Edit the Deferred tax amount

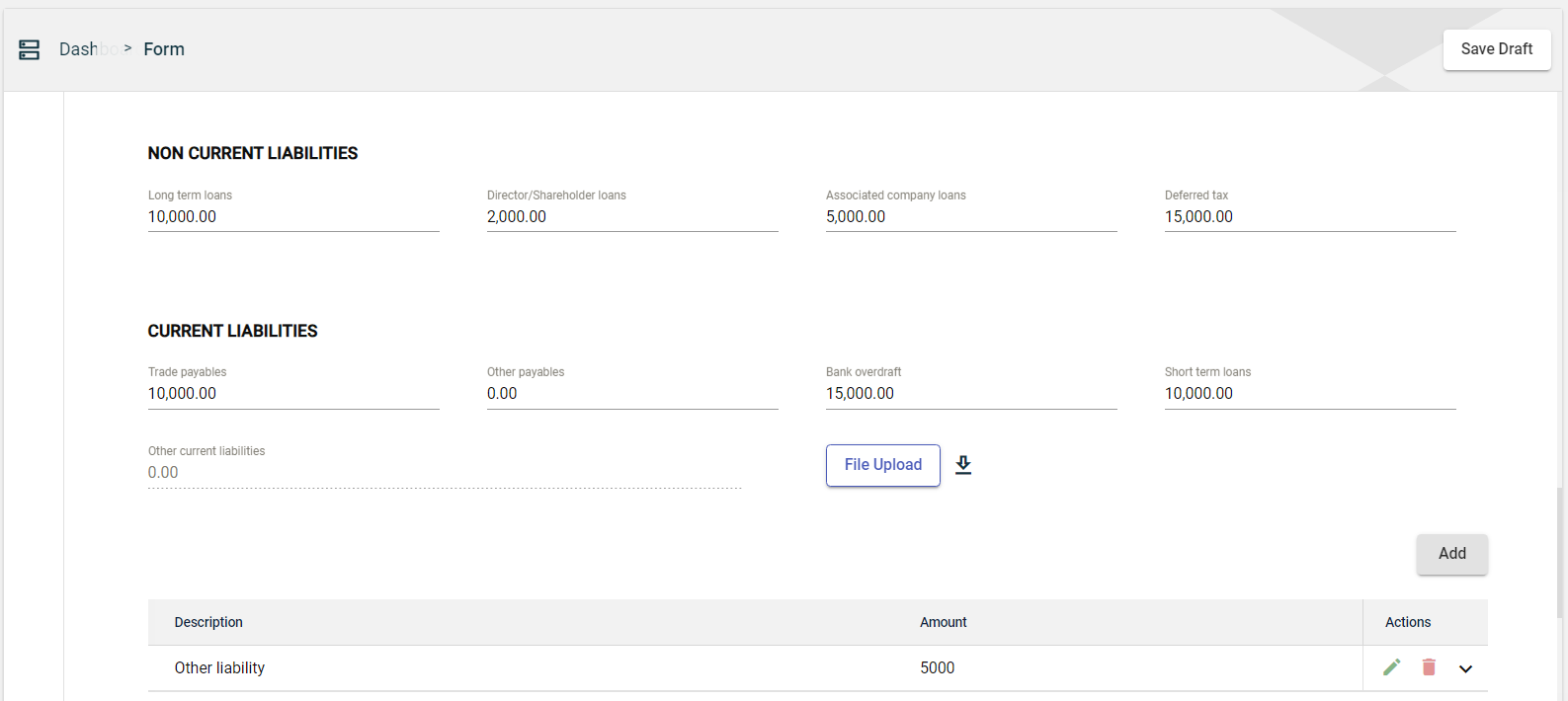tap(1309, 217)
